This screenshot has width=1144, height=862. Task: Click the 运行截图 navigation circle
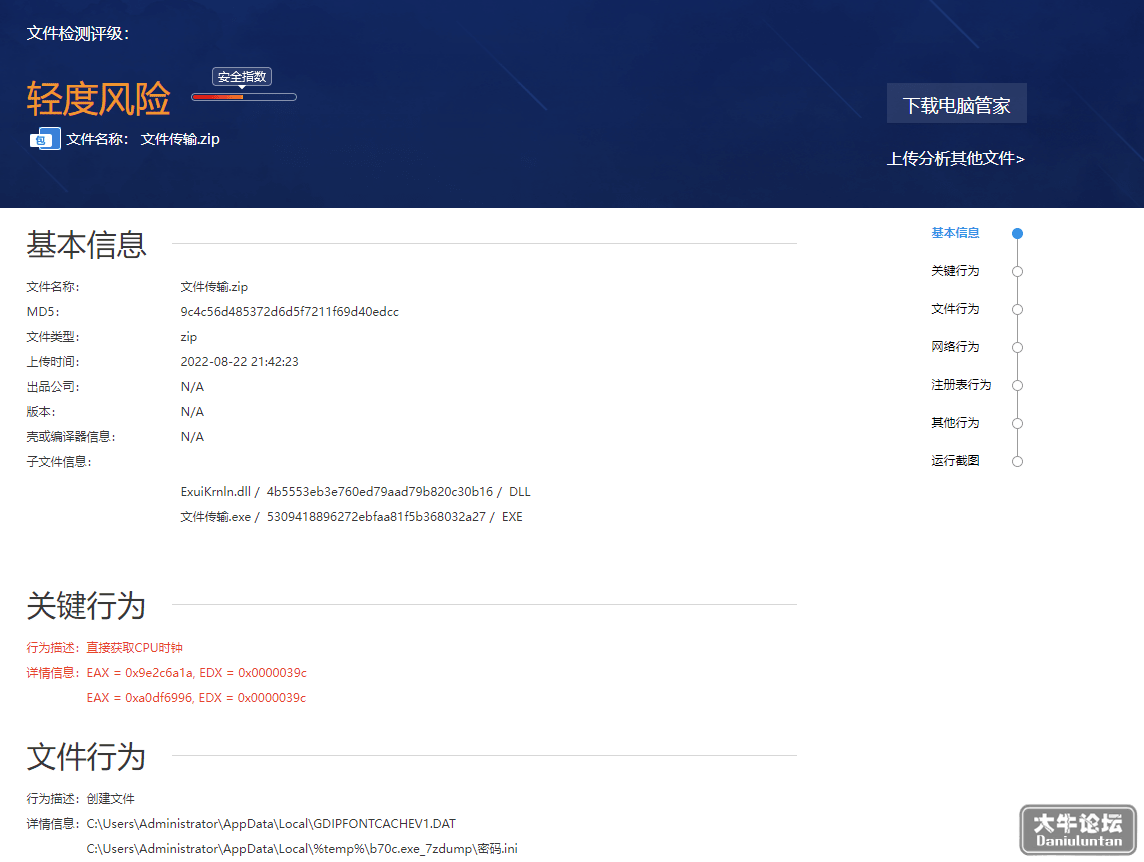point(1017,461)
